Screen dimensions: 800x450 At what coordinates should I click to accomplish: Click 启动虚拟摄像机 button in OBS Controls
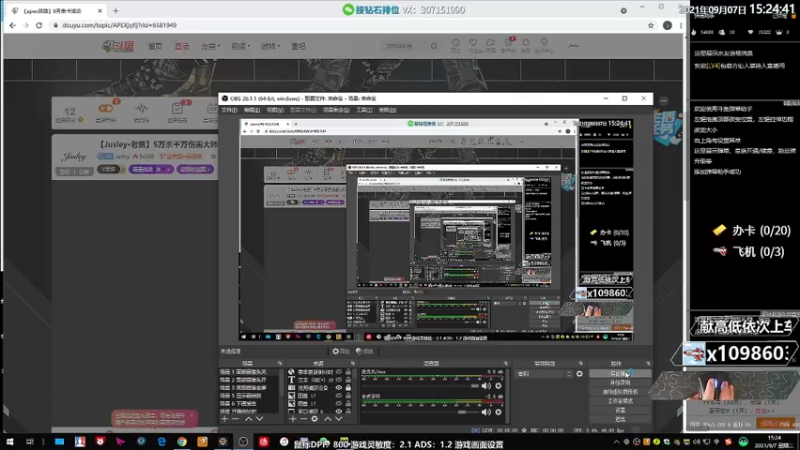[620, 392]
